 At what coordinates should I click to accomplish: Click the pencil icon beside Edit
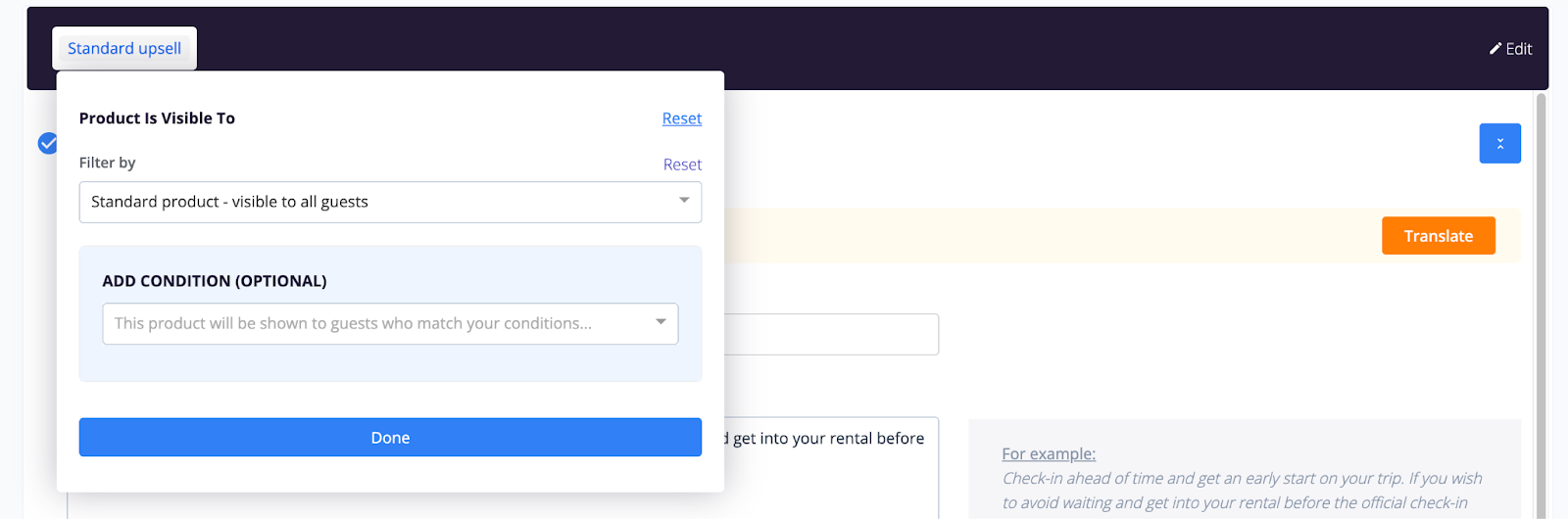pyautogui.click(x=1495, y=48)
